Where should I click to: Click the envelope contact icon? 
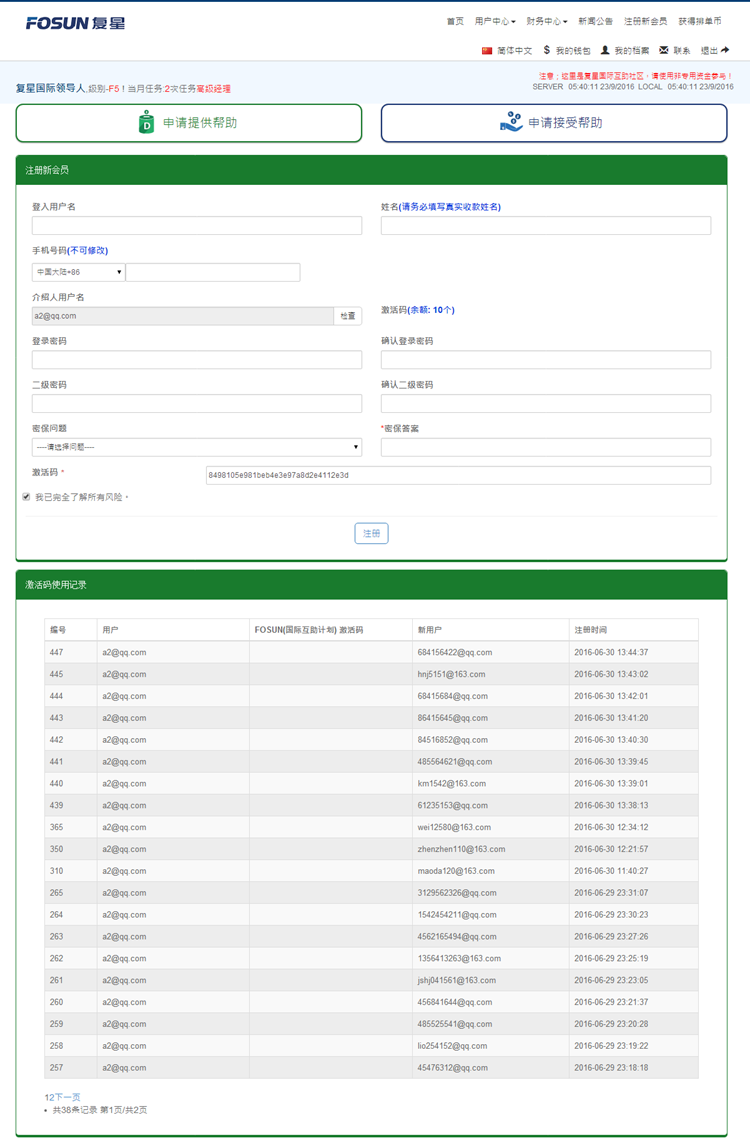pos(663,50)
